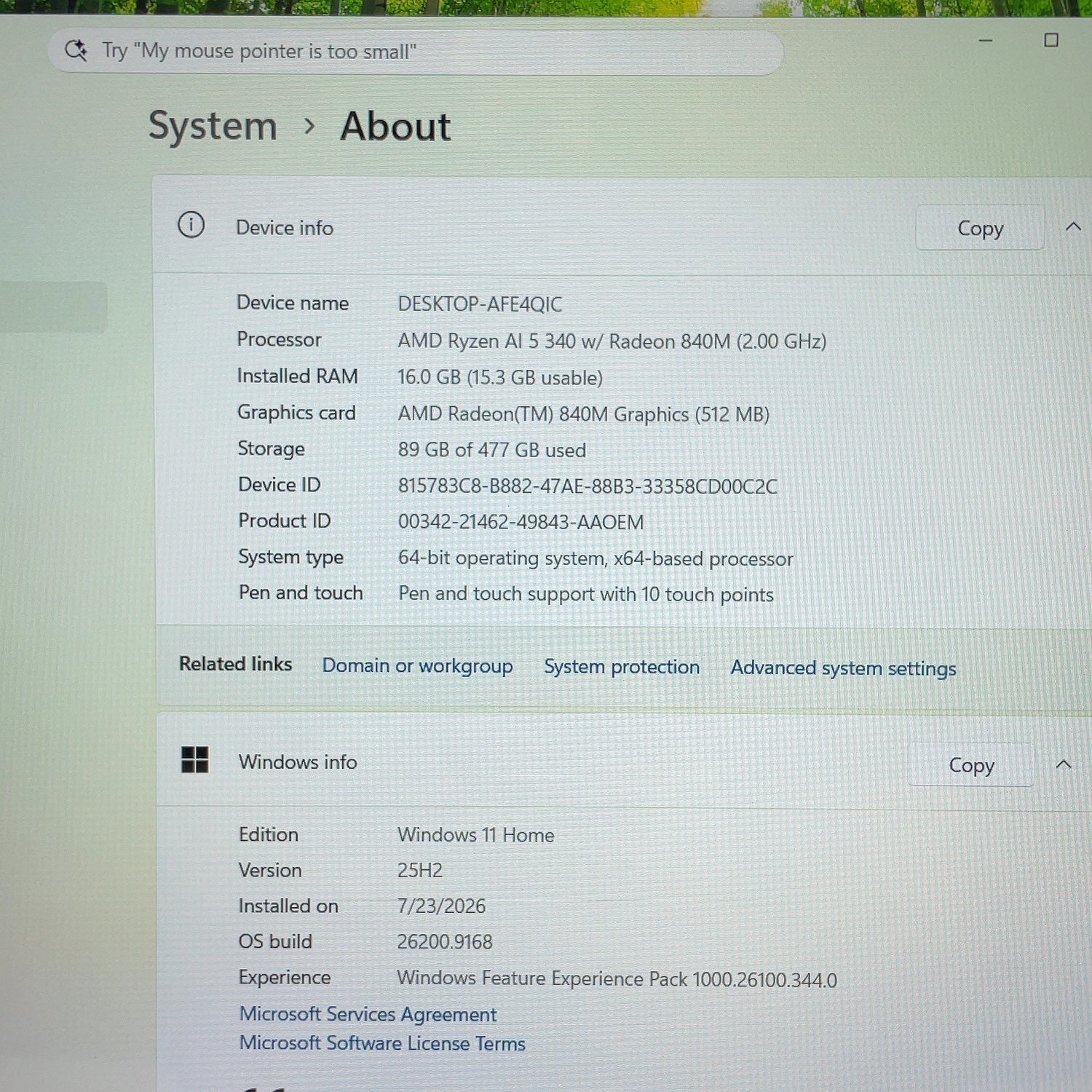Select the version value 25H2
Screen dimensions: 1092x1092
[x=419, y=871]
